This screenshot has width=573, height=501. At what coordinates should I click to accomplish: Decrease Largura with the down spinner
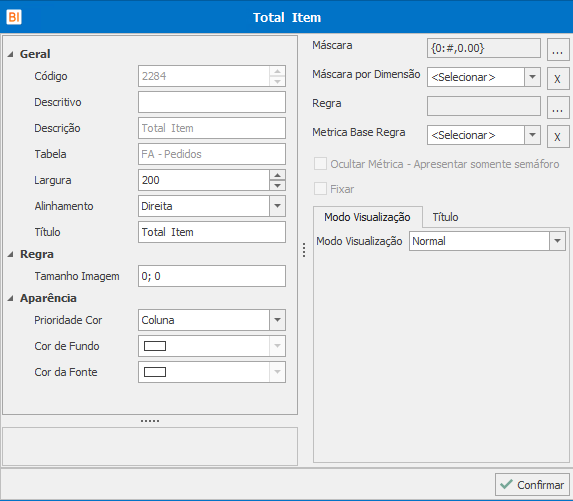click(x=277, y=185)
